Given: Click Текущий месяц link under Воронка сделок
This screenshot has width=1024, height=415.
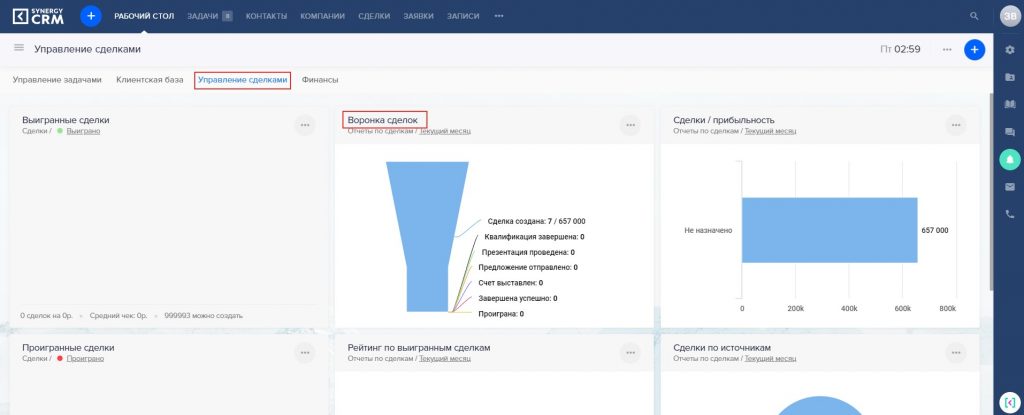Looking at the screenshot, I should tap(444, 131).
